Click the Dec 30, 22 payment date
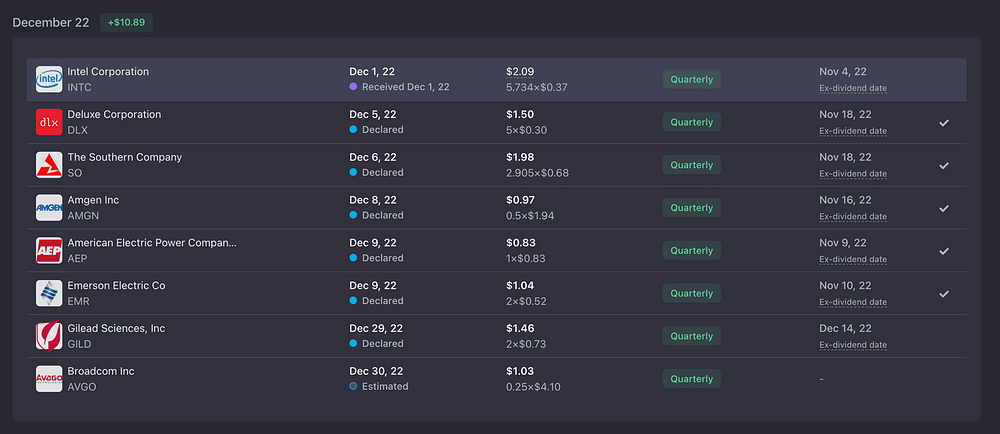This screenshot has width=1000, height=434. tap(376, 371)
